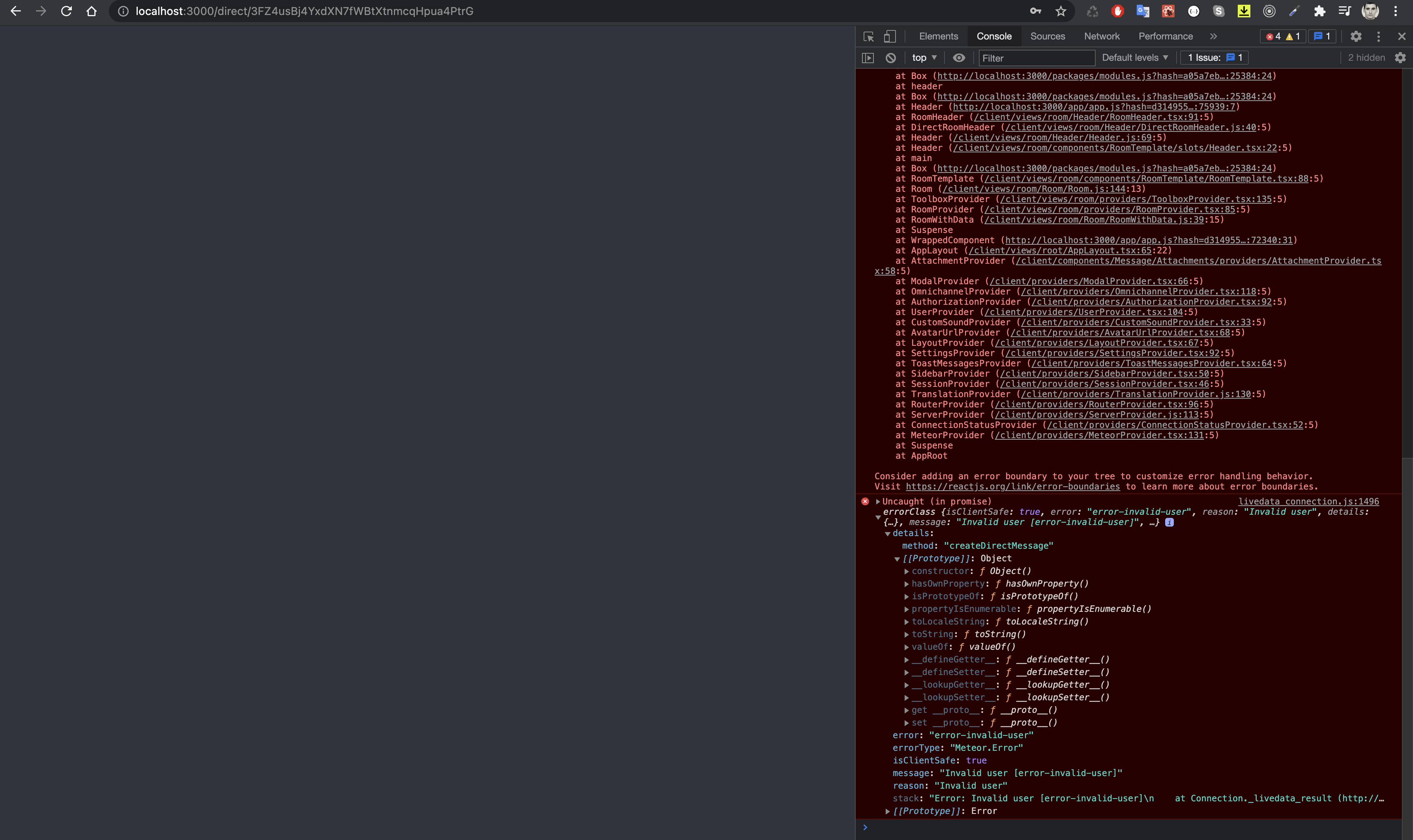Toggle the device toolbar icon
The image size is (1413, 840).
(x=890, y=37)
